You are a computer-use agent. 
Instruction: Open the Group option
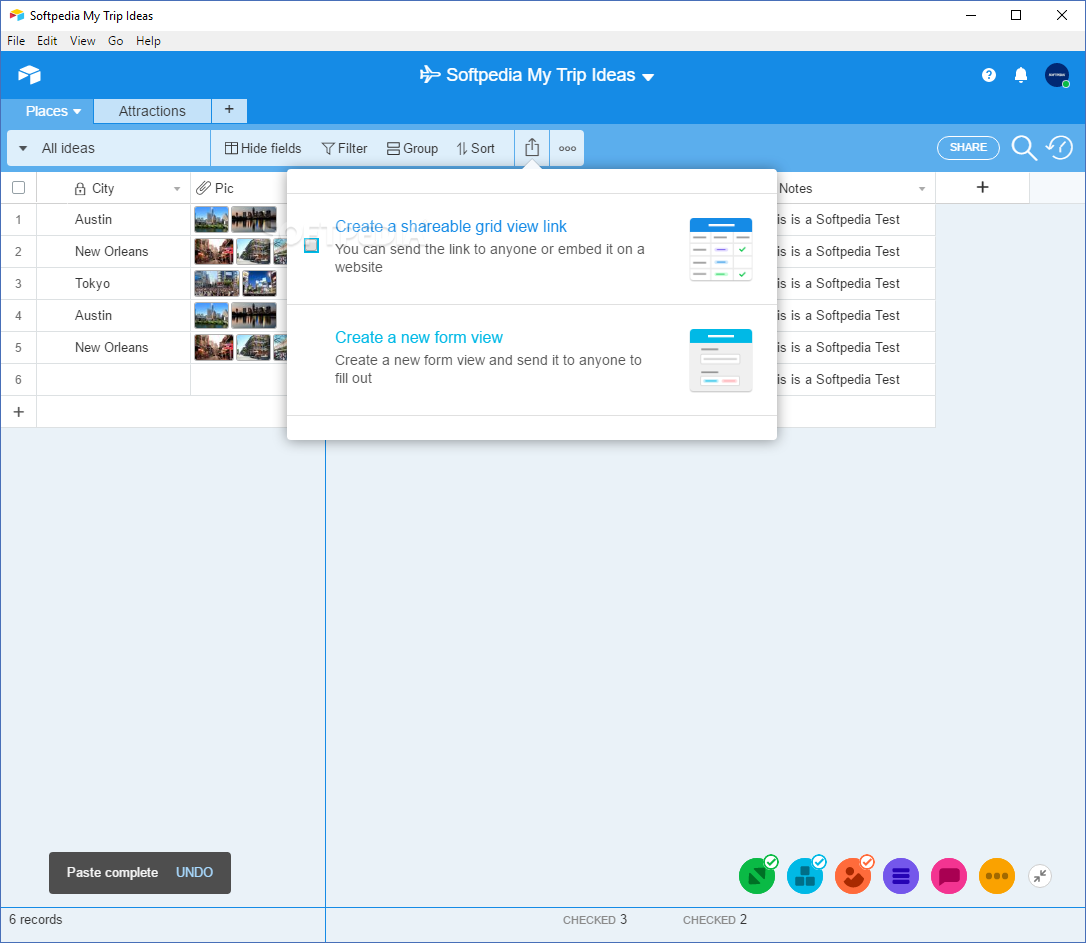point(412,148)
